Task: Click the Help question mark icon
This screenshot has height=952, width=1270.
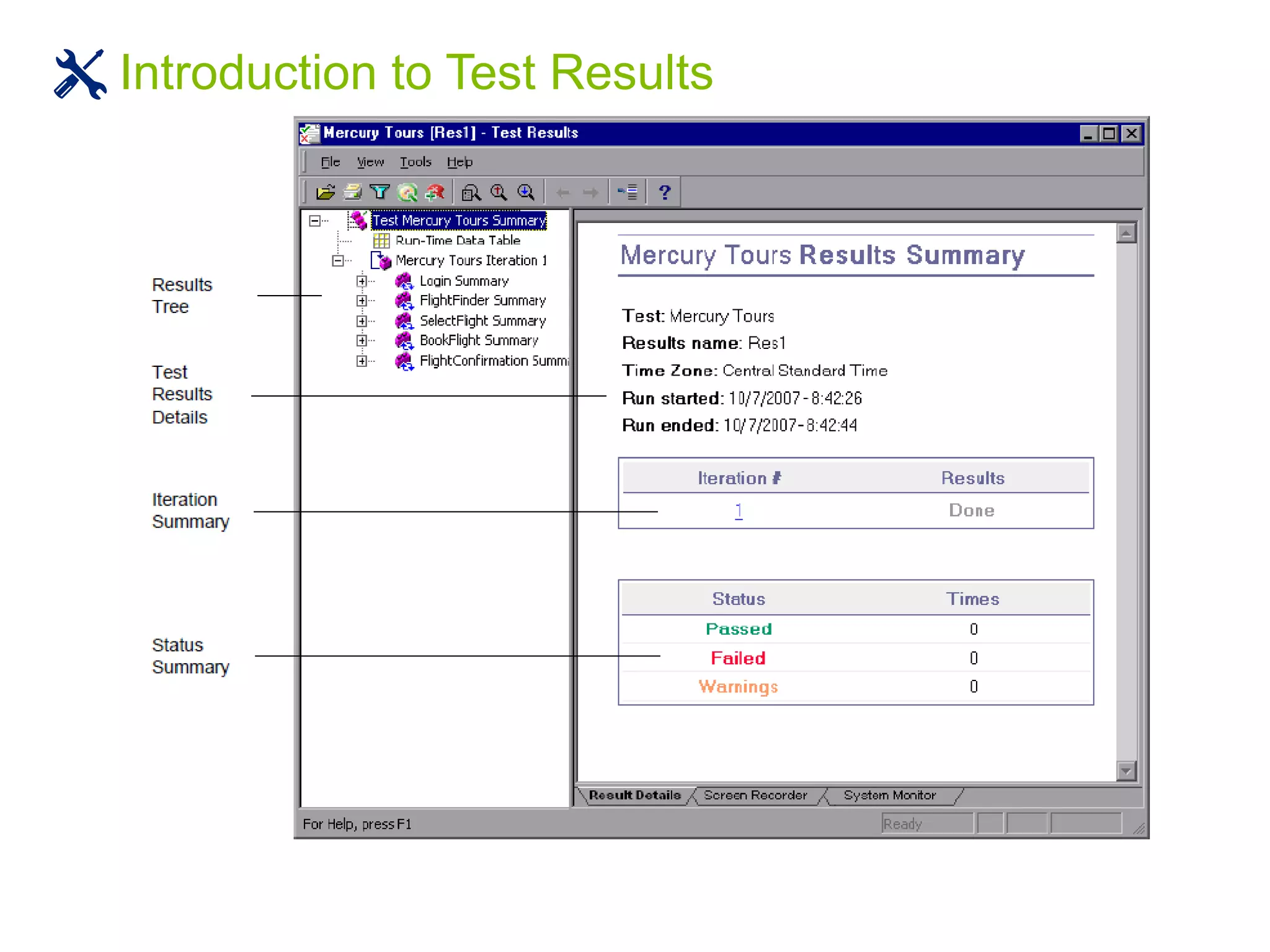Action: click(664, 193)
